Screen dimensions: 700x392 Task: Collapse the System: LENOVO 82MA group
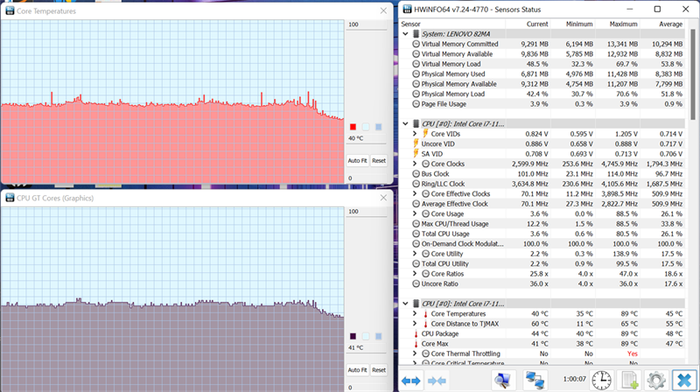(405, 34)
